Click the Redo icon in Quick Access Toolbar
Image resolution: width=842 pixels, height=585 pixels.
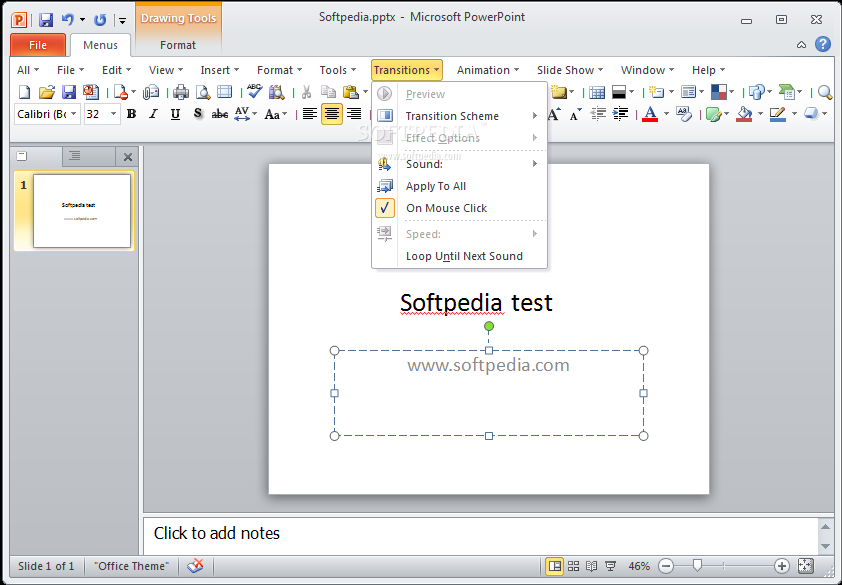point(100,20)
